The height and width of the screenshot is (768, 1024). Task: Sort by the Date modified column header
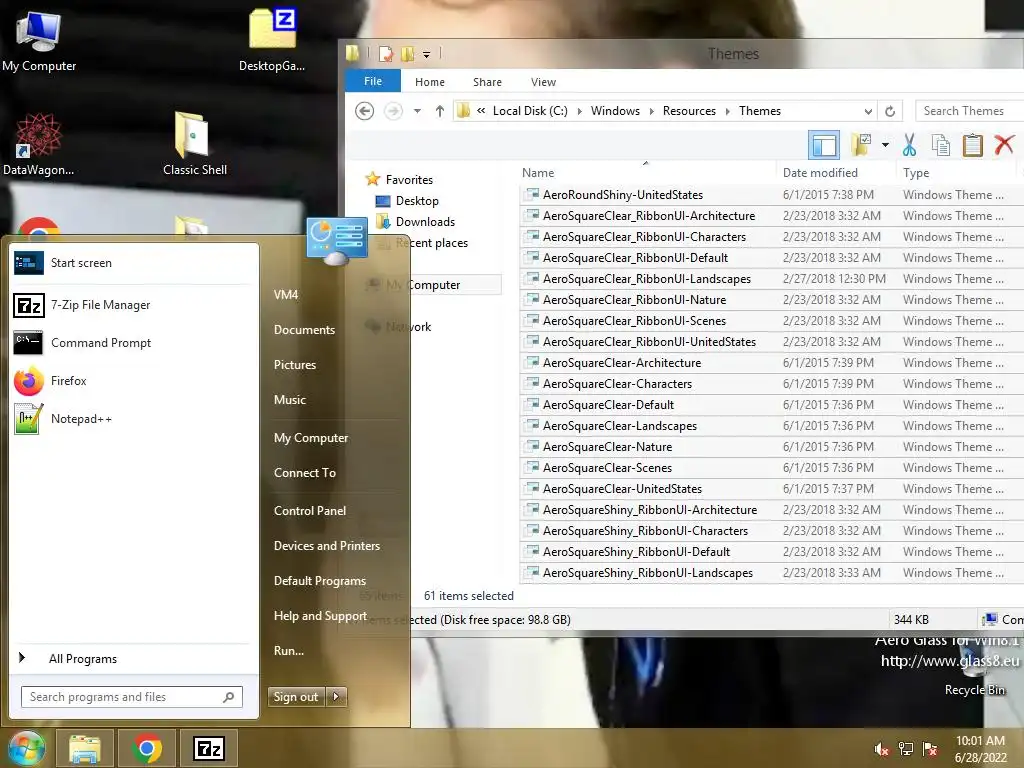tap(820, 173)
